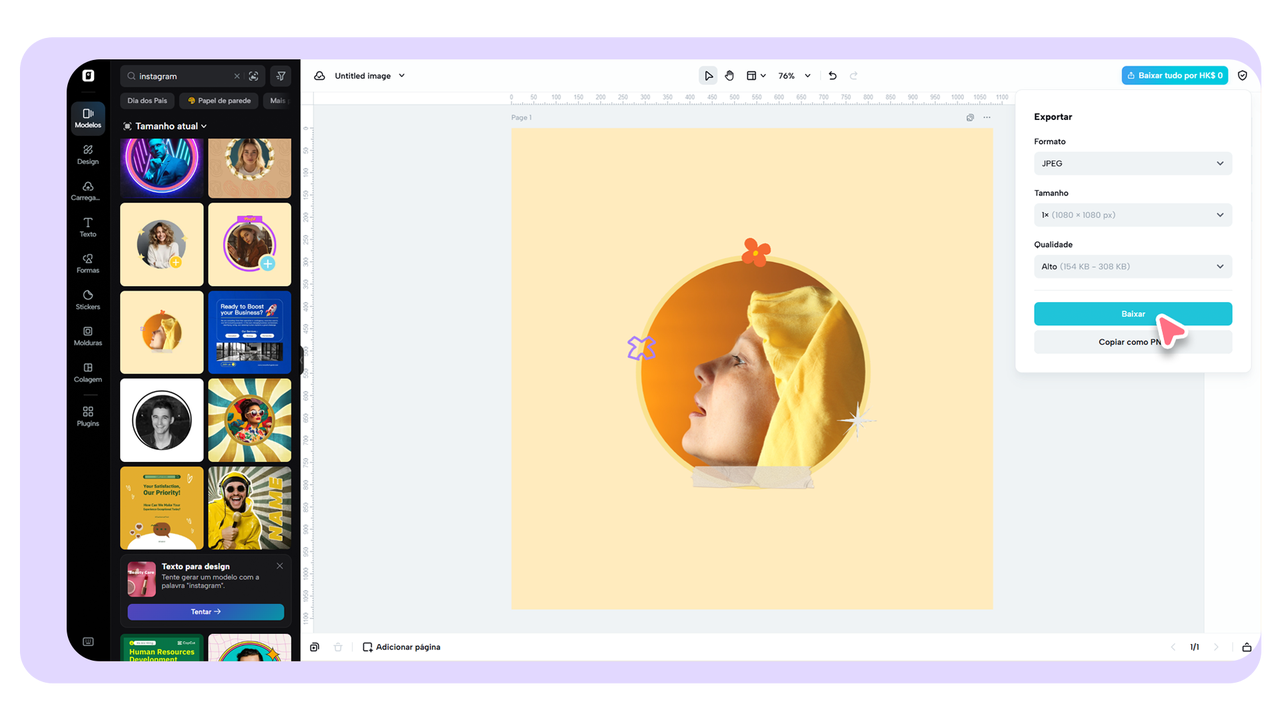Viewport: 1280px width, 720px height.
Task: Select the purple X sticker on canvas
Action: click(x=641, y=348)
